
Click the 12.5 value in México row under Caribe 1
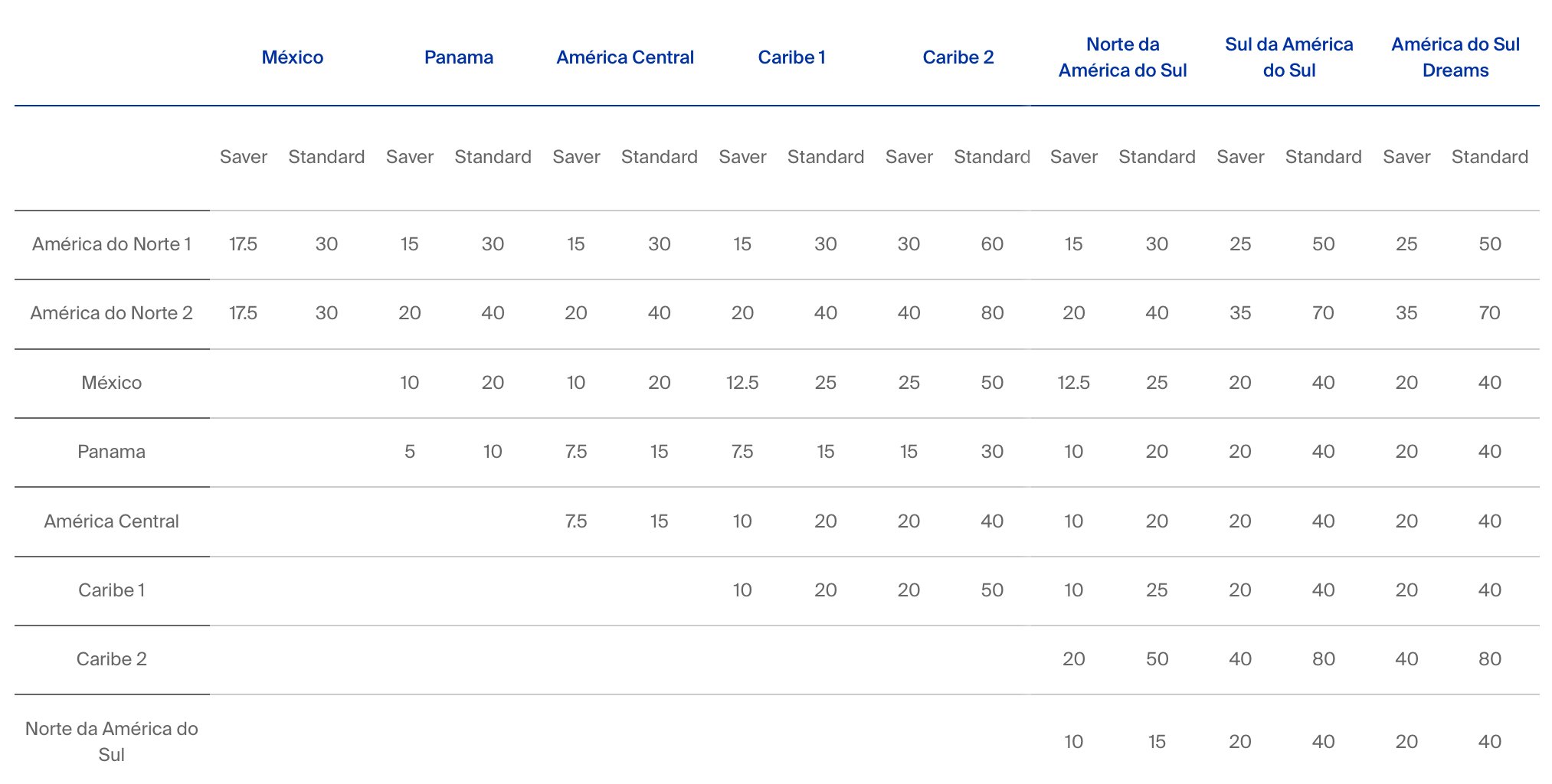pyautogui.click(x=742, y=383)
